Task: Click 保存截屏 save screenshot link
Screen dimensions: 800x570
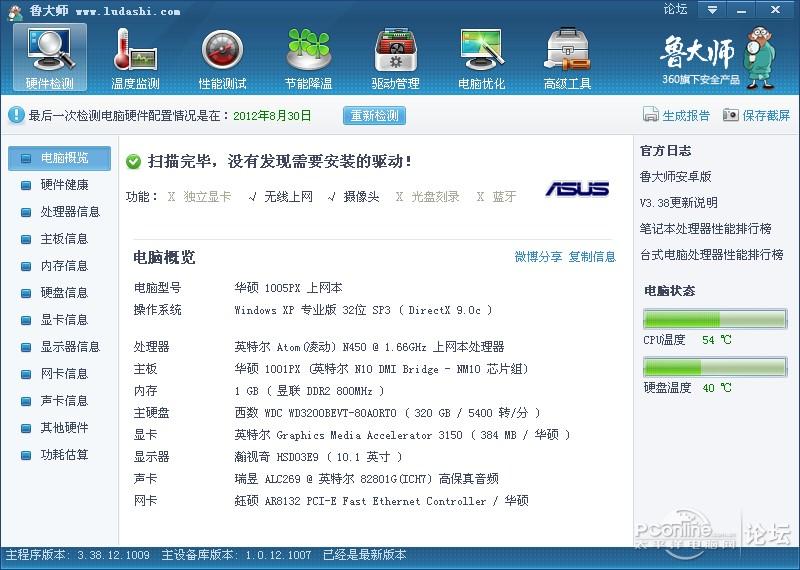Action: (x=766, y=116)
